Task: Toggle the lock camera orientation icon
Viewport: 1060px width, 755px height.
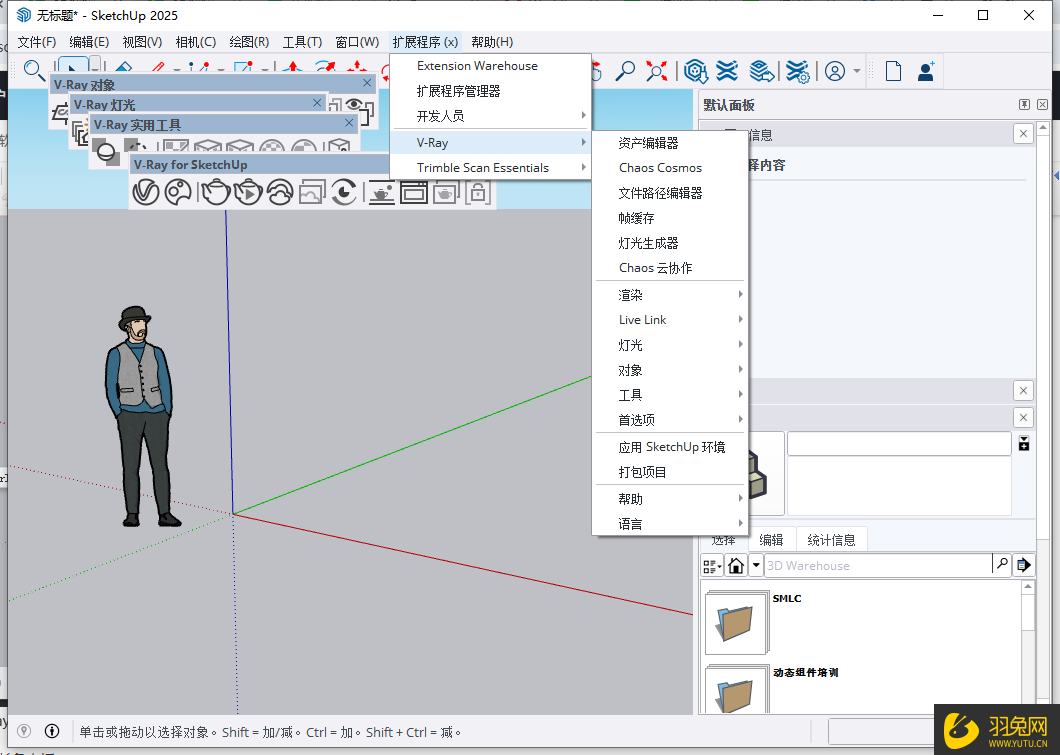Action: tap(477, 192)
